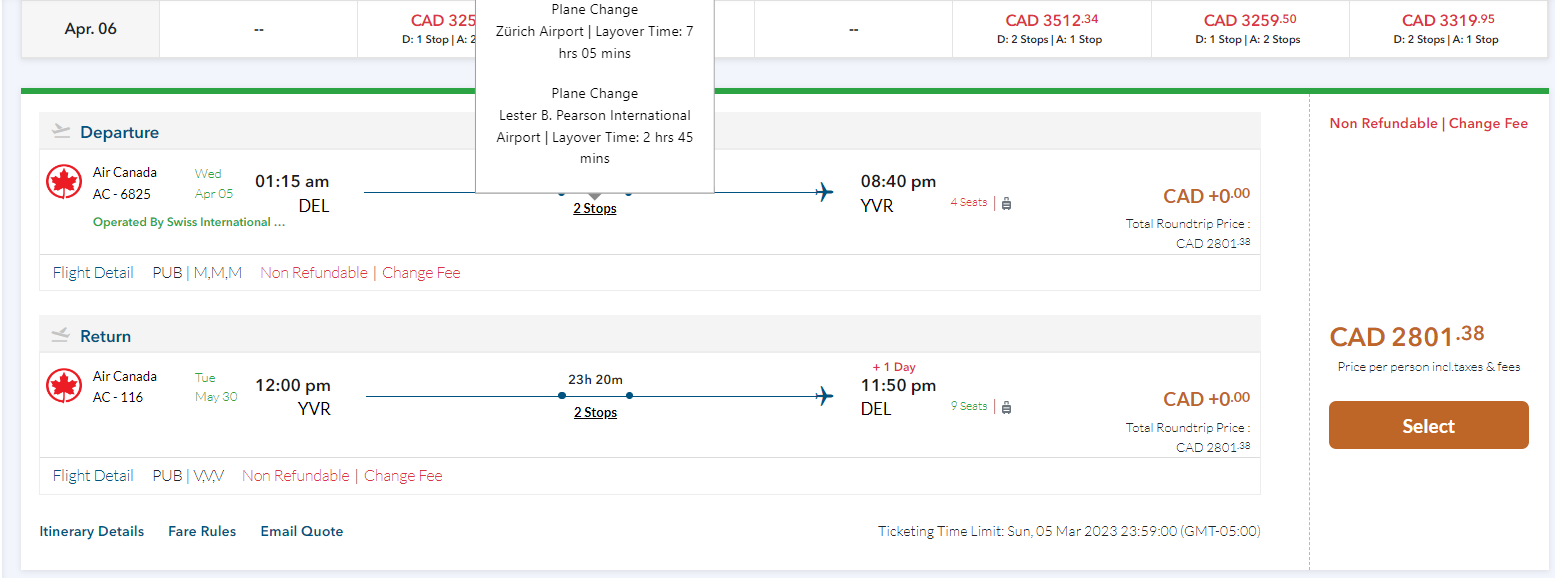The height and width of the screenshot is (578, 1555).
Task: Click the airplane icon before YVR arrival
Action: 825,192
